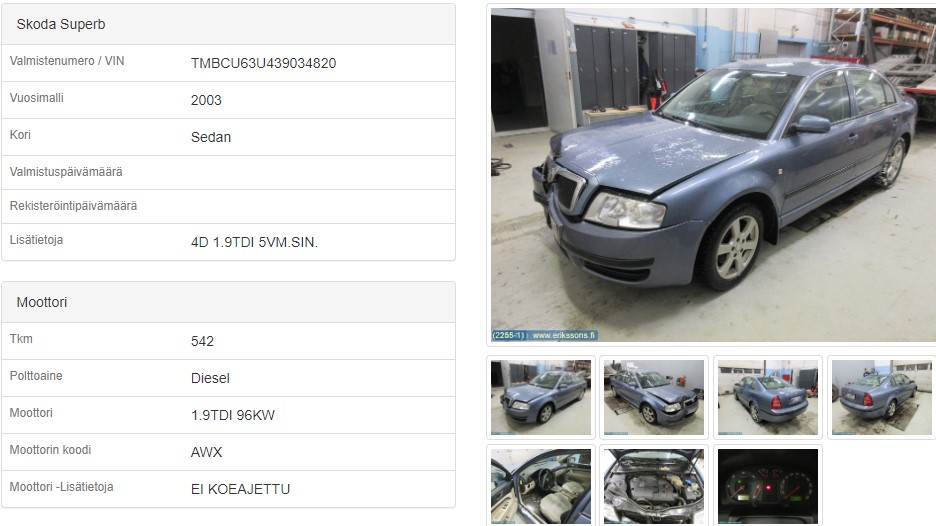This screenshot has height=526, width=936.
Task: Click the 4D 1.9TDI 5VM.SIN. additional info
Action: [254, 242]
